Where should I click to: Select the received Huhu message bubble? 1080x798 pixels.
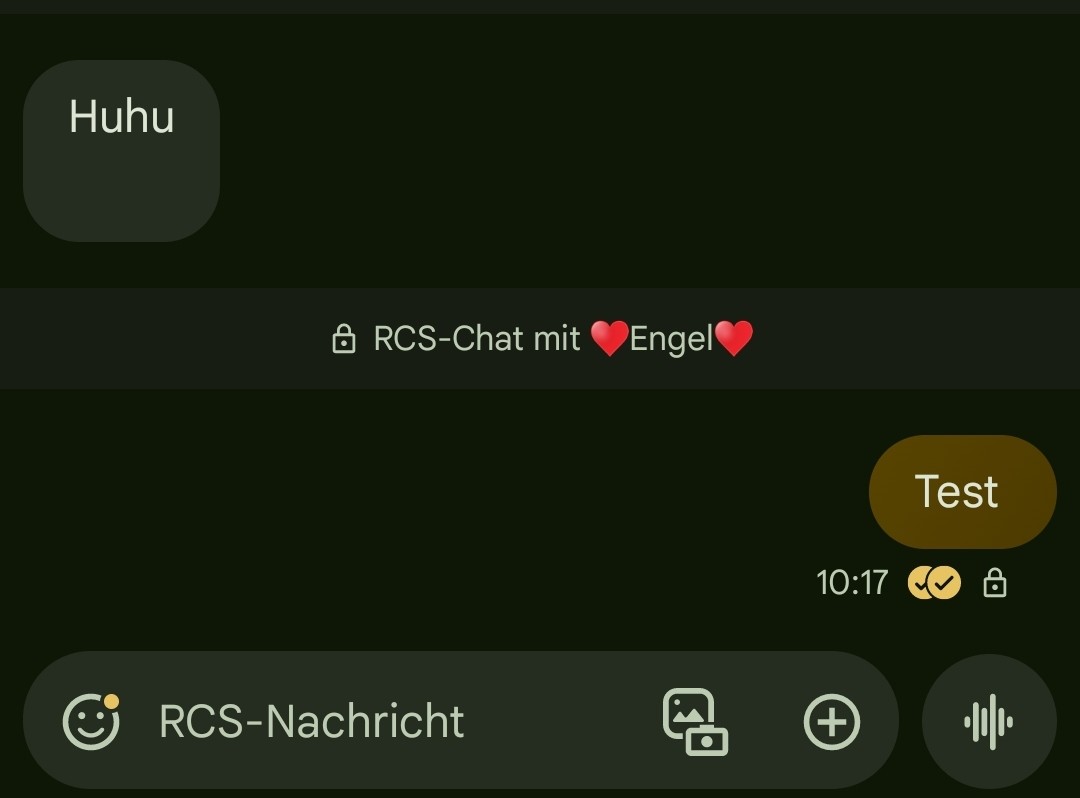pyautogui.click(x=121, y=151)
